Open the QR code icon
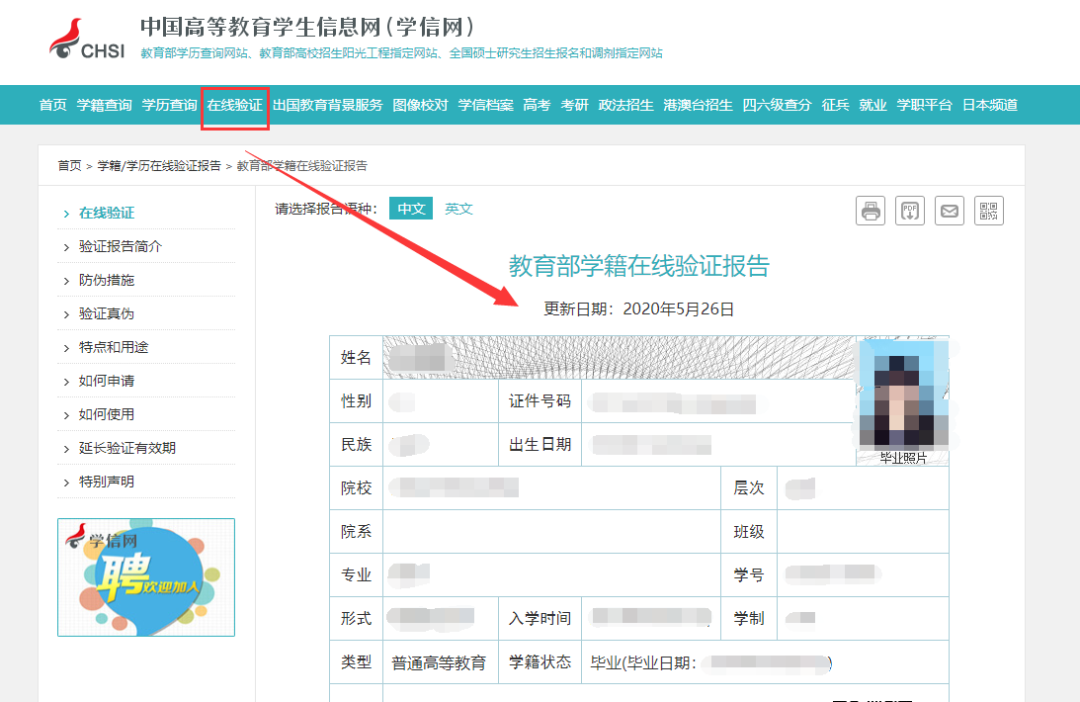The image size is (1080, 702). click(x=989, y=211)
